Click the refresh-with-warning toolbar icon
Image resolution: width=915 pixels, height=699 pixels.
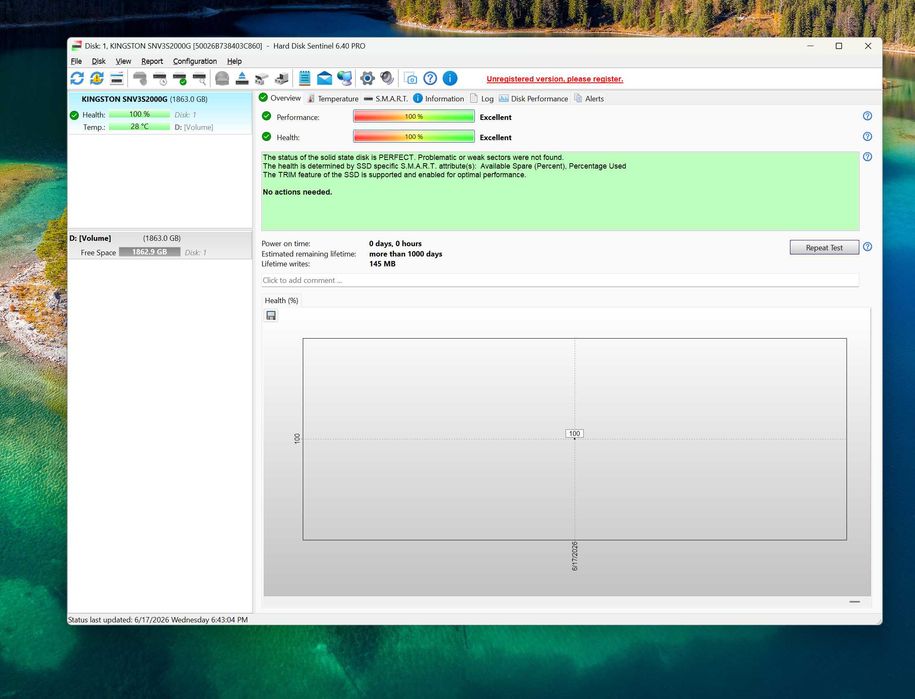click(x=97, y=78)
